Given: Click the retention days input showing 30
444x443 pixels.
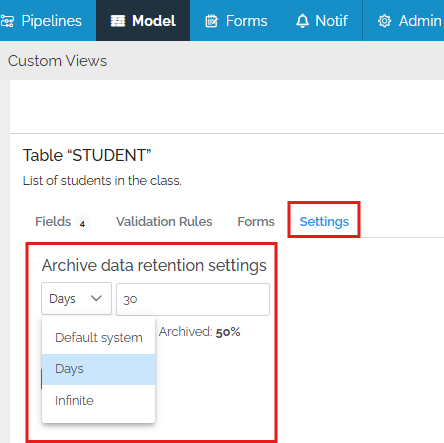Looking at the screenshot, I should [x=193, y=299].
